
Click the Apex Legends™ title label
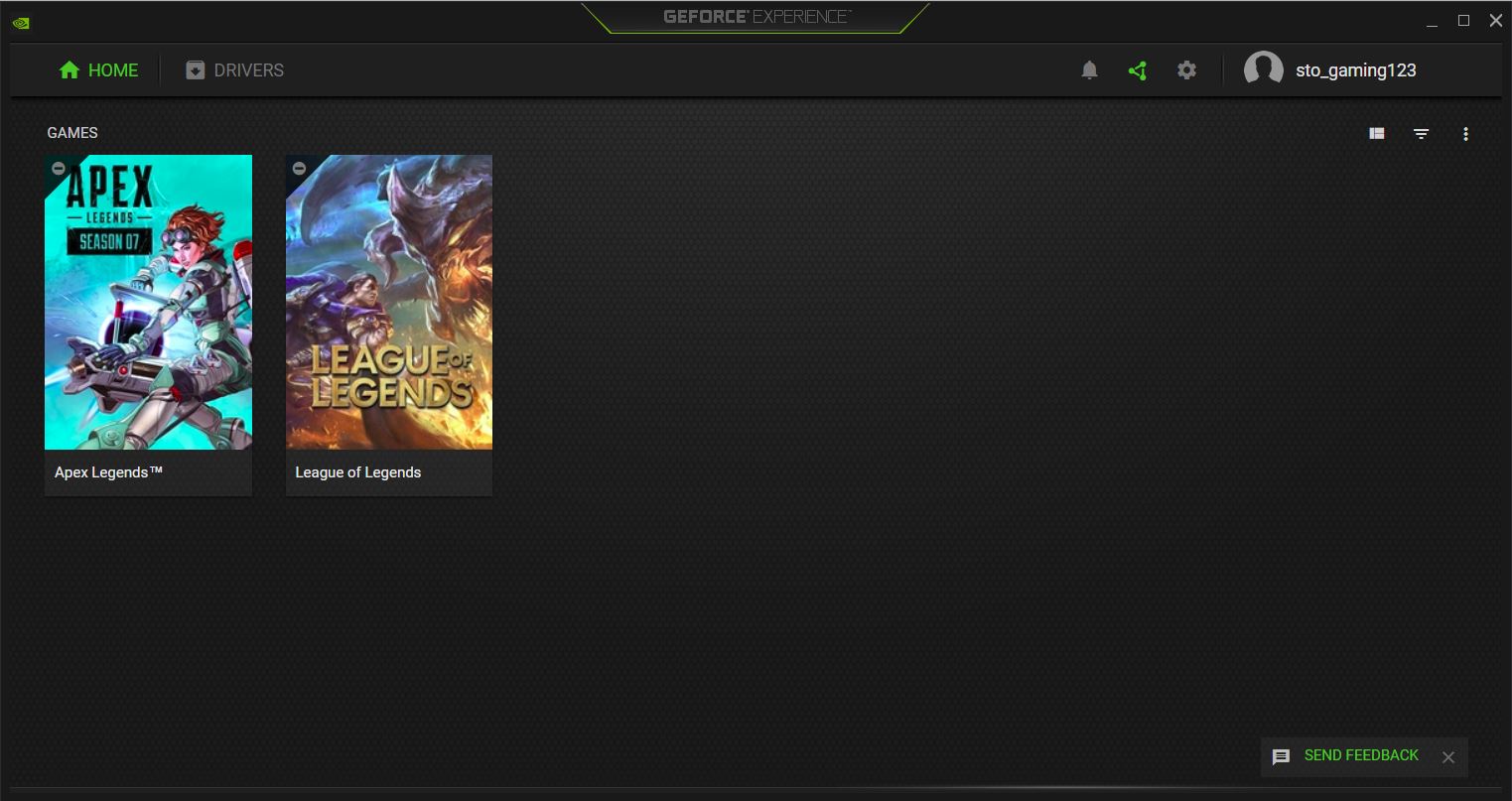pos(108,472)
